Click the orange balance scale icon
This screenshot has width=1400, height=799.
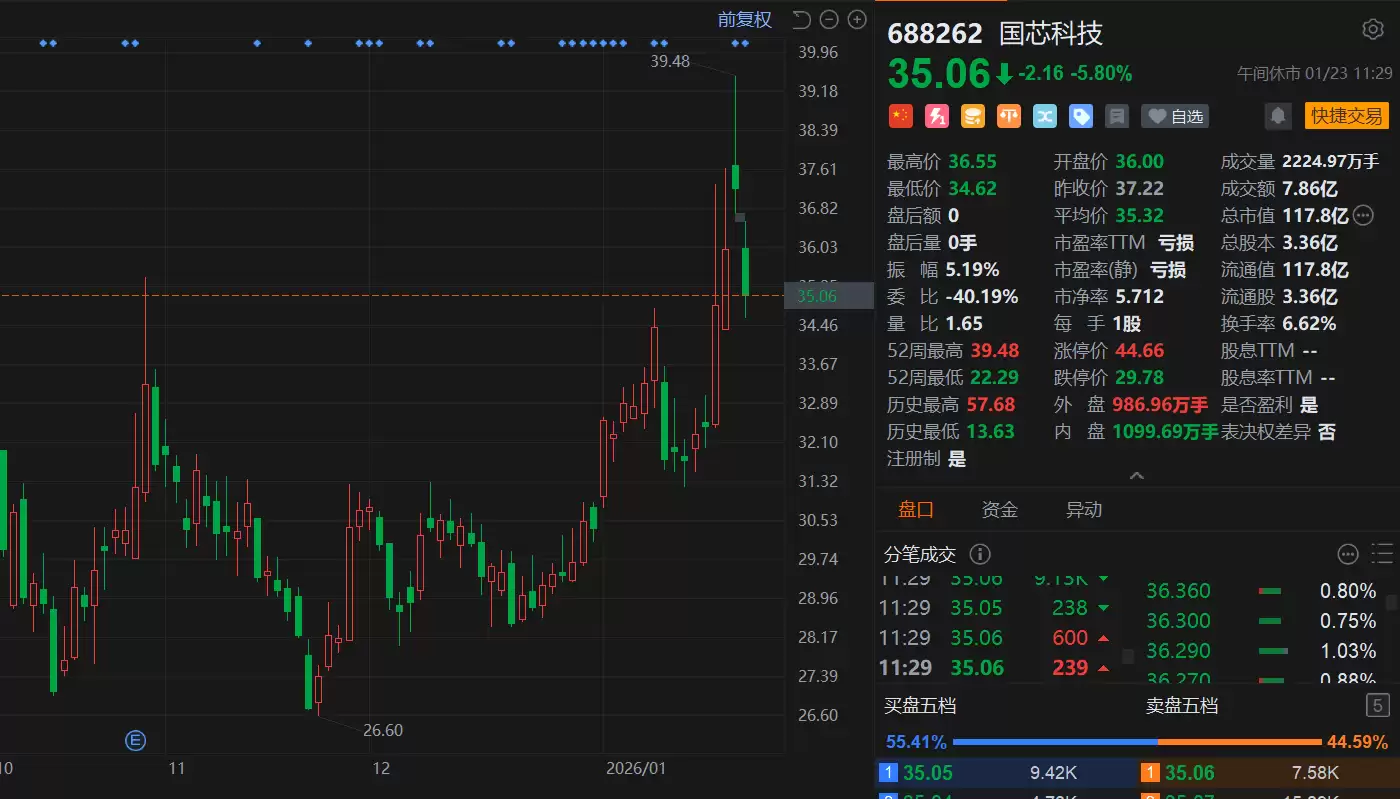pos(1009,116)
